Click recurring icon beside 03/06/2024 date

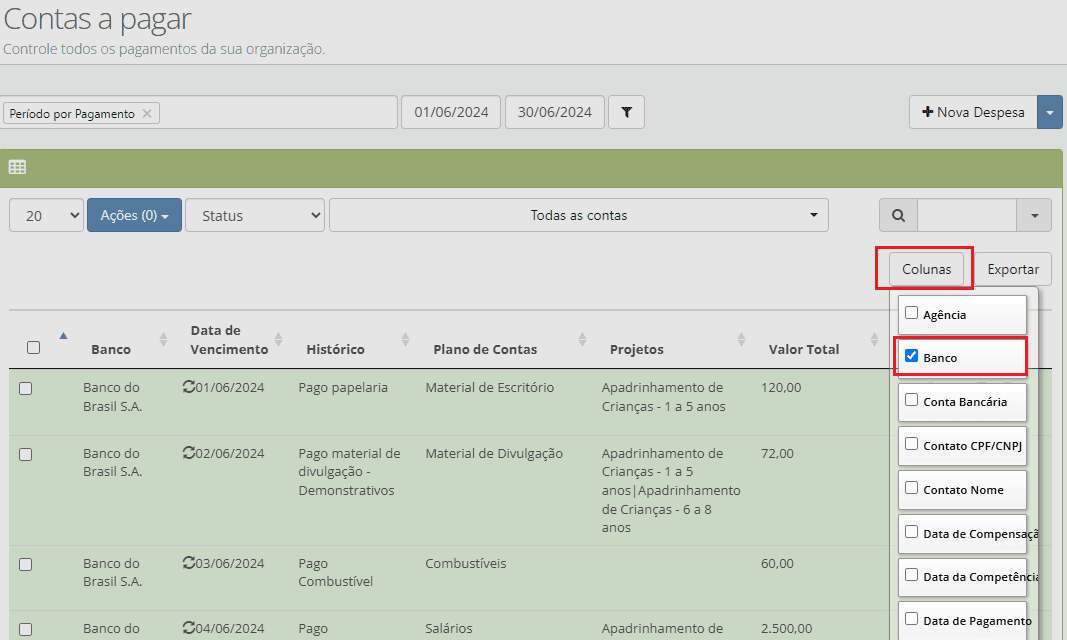(x=188, y=562)
